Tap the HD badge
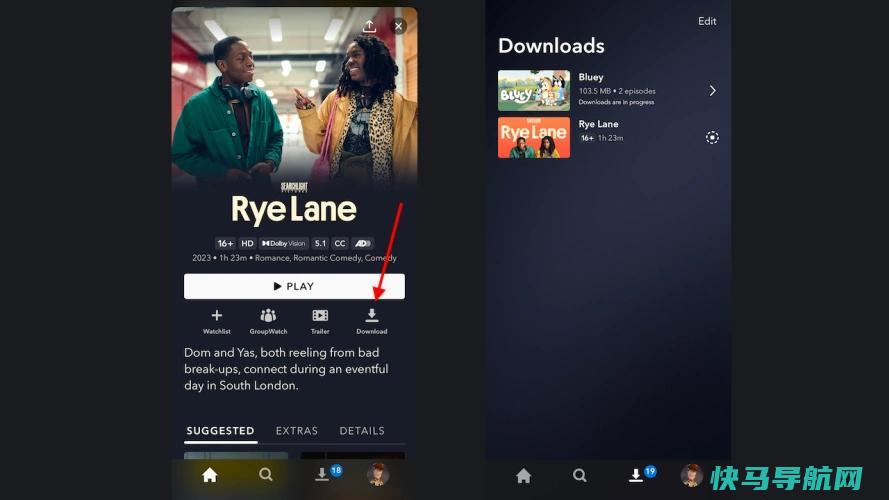Viewport: 889px width, 500px height. (247, 243)
